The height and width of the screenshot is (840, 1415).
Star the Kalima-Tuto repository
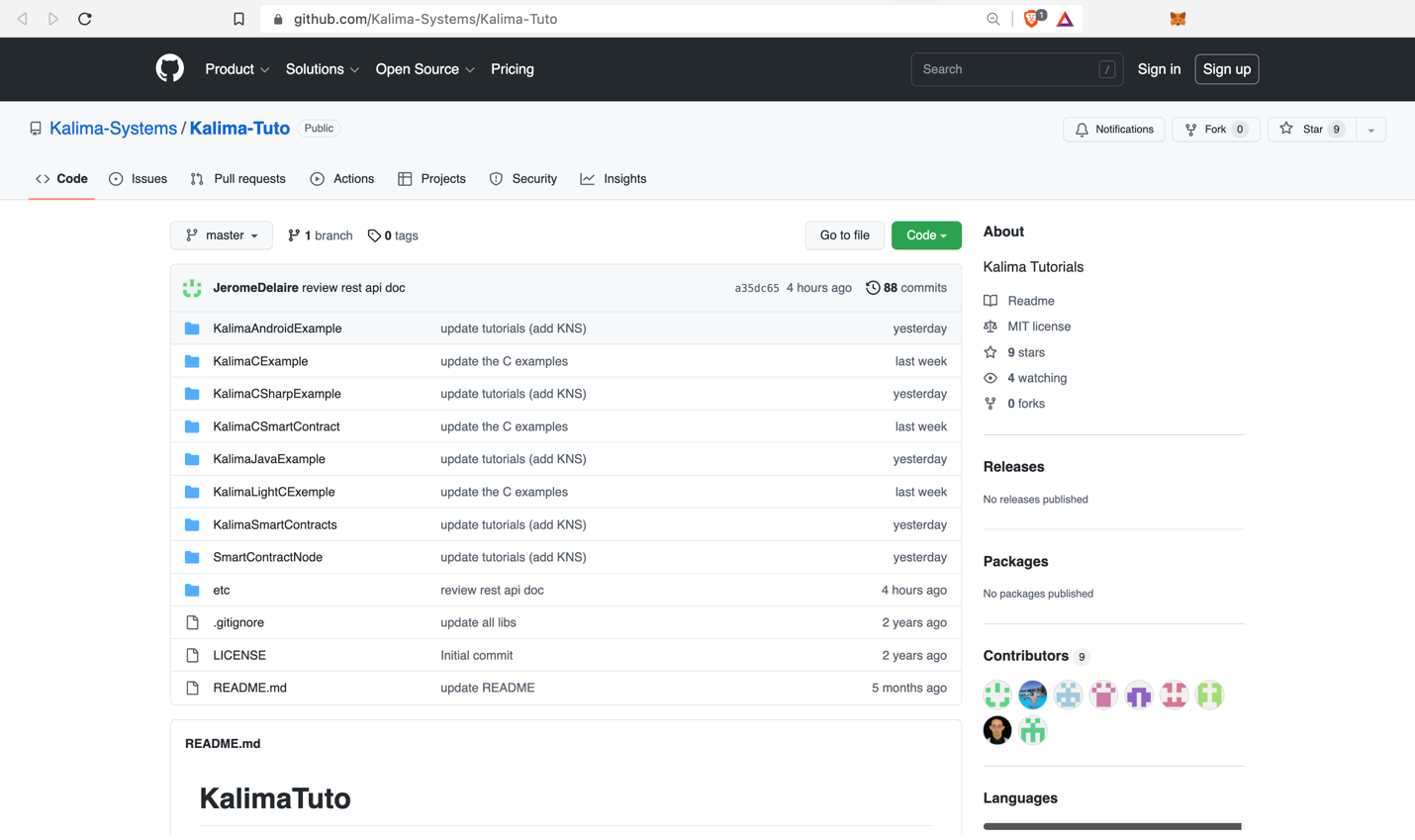tap(1311, 130)
